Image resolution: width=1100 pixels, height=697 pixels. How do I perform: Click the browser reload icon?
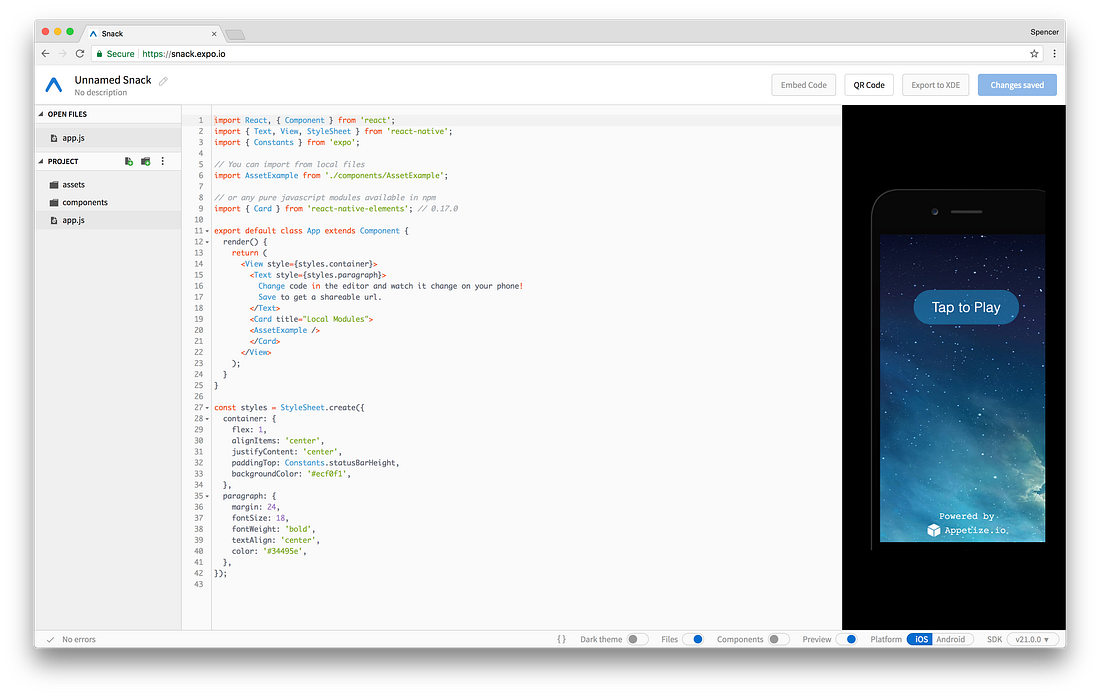(80, 53)
